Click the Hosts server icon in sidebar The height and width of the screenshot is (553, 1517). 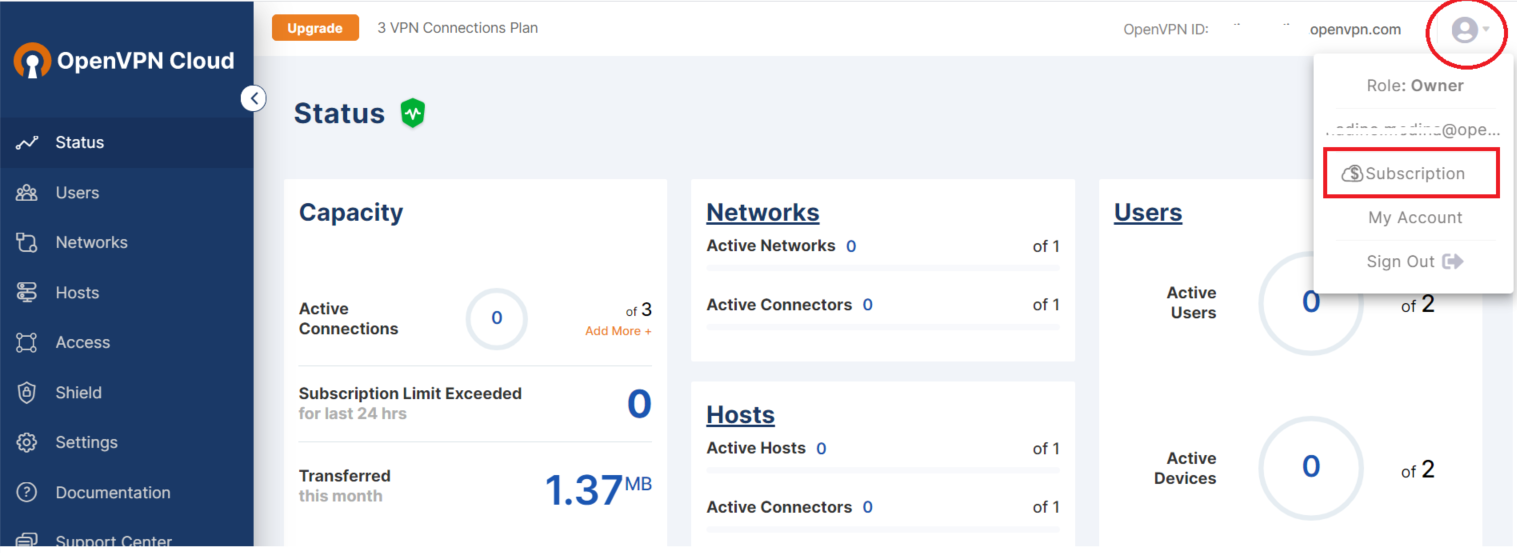pyautogui.click(x=27, y=292)
